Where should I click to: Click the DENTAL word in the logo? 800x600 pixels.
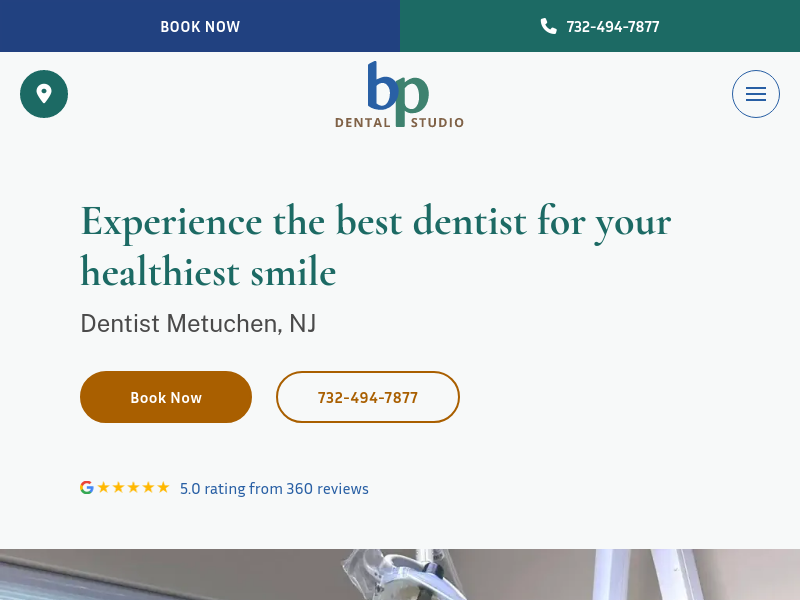(x=363, y=122)
